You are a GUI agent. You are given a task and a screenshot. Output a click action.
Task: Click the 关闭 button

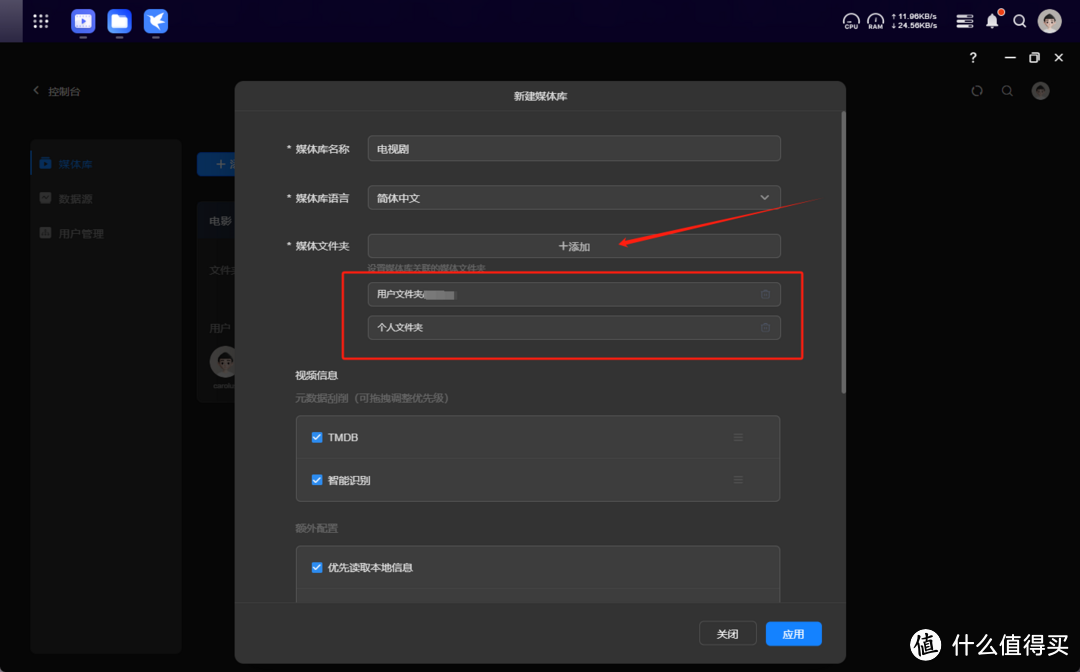[727, 634]
